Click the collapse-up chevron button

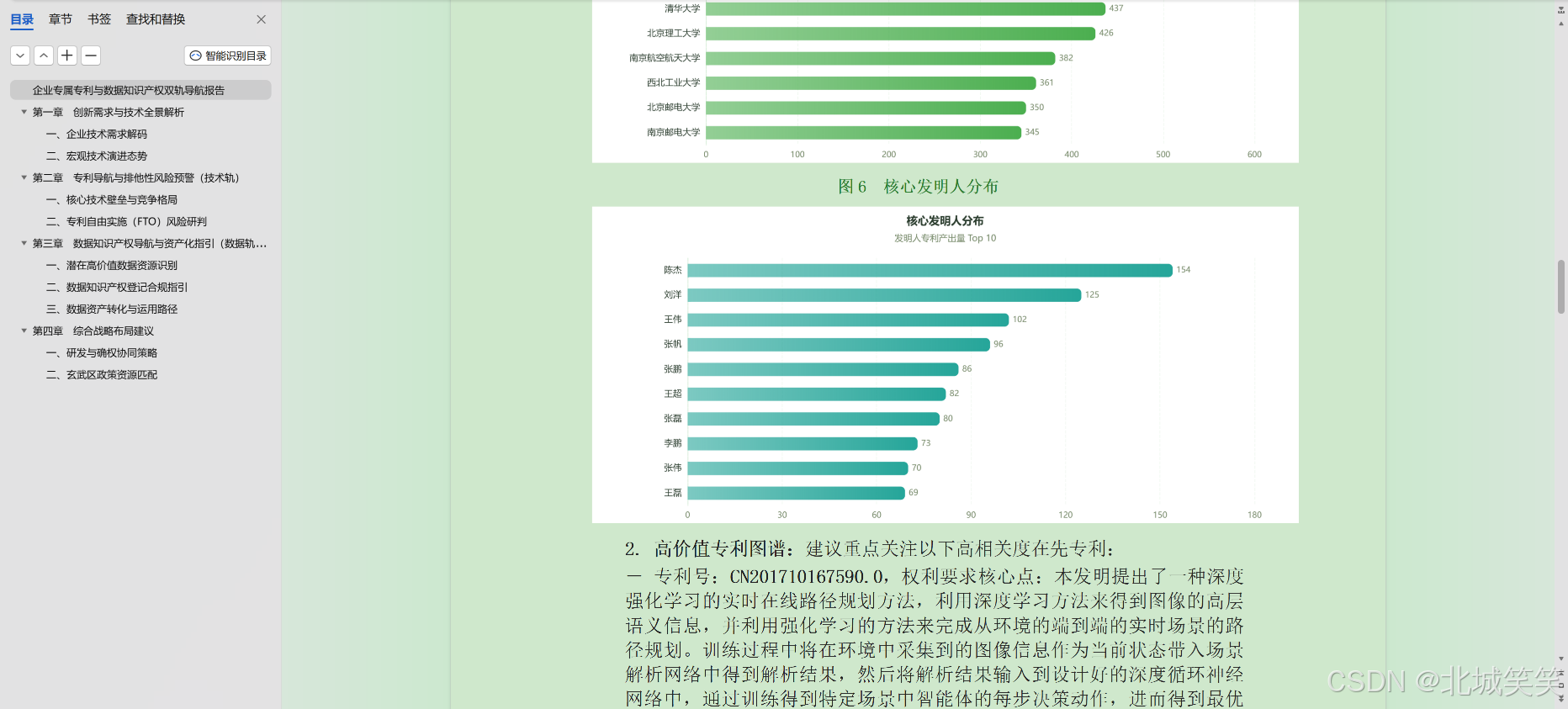pos(44,56)
